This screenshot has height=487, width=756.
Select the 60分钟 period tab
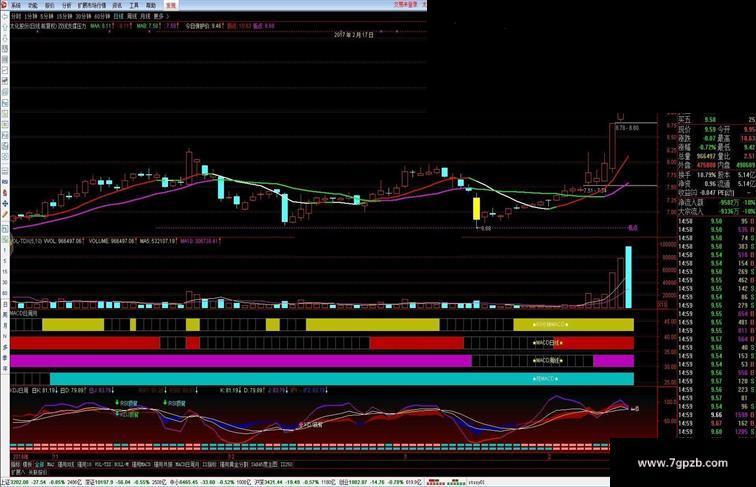[102, 16]
